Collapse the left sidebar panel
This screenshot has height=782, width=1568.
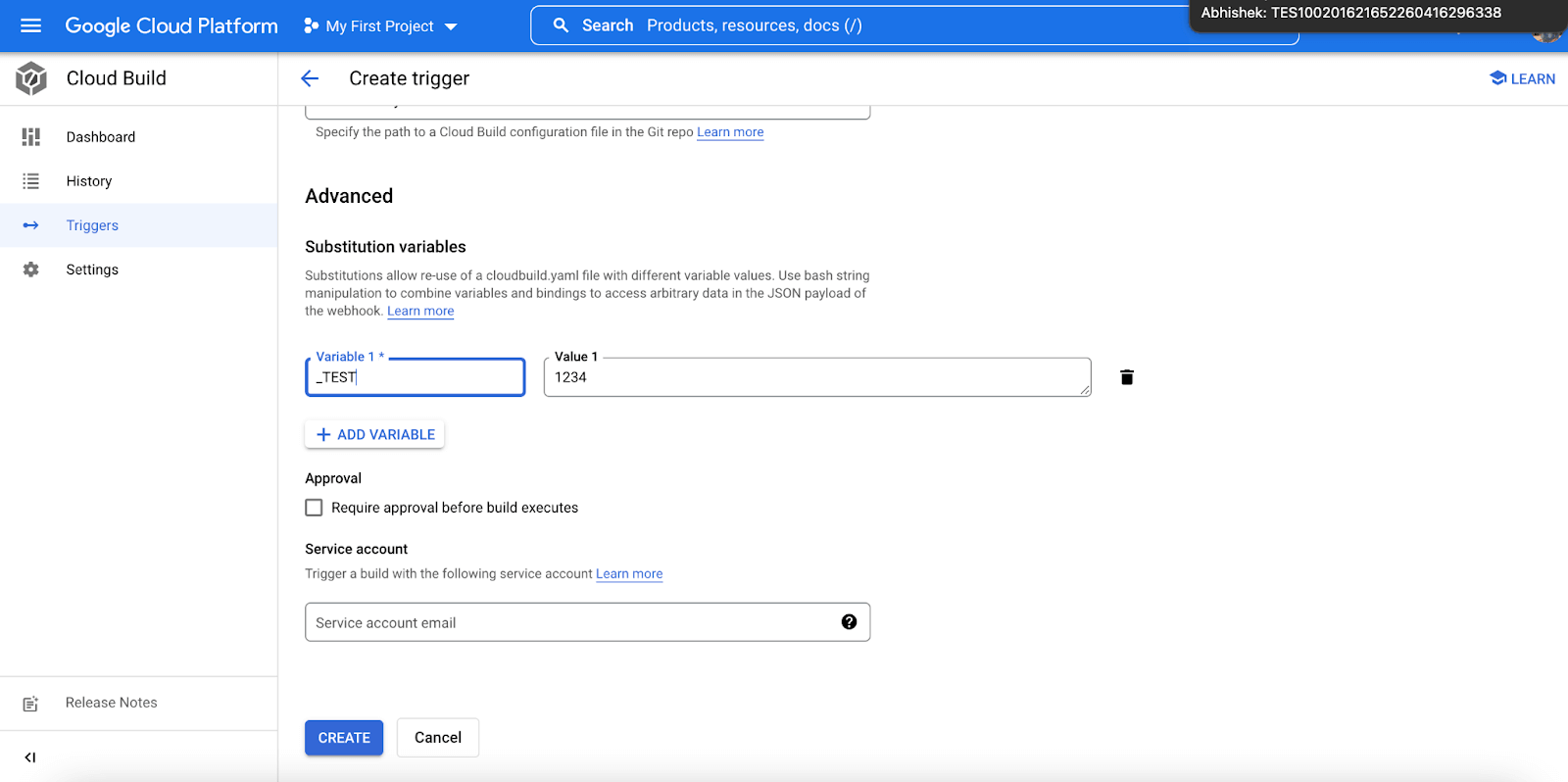point(30,757)
